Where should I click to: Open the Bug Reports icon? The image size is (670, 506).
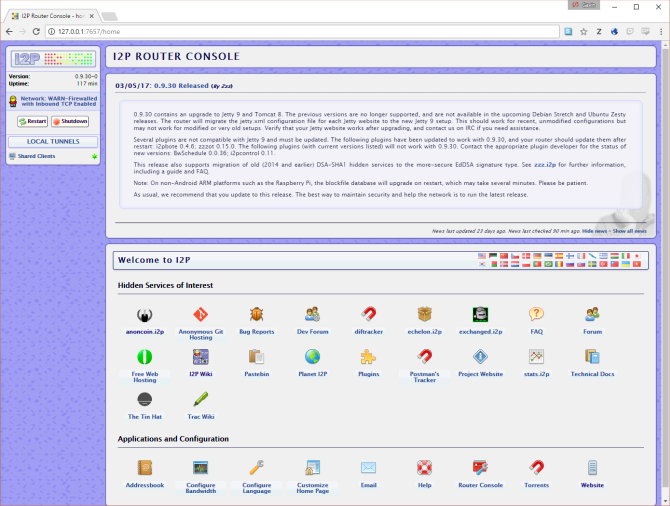pyautogui.click(x=256, y=314)
